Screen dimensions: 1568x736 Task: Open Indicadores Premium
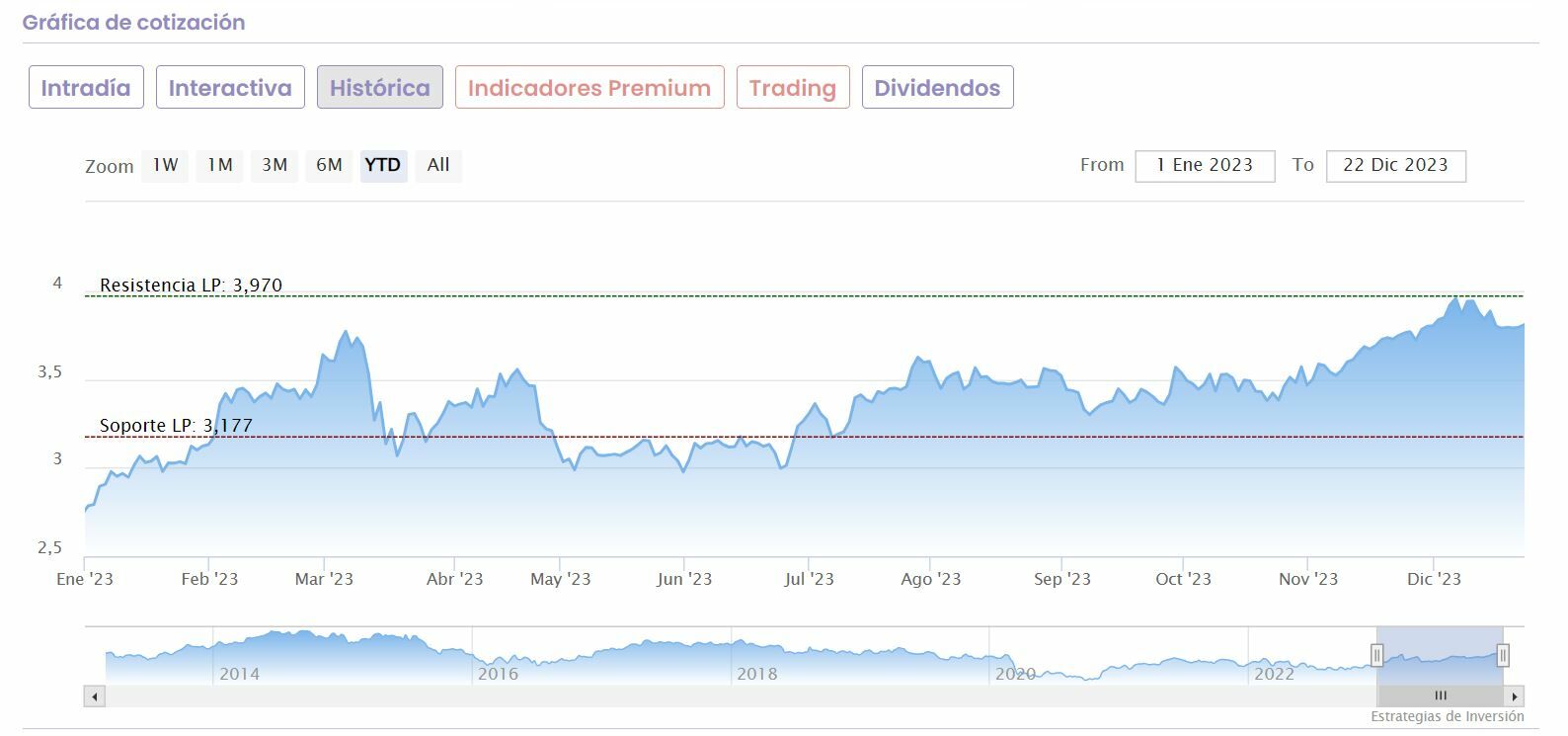pos(589,88)
